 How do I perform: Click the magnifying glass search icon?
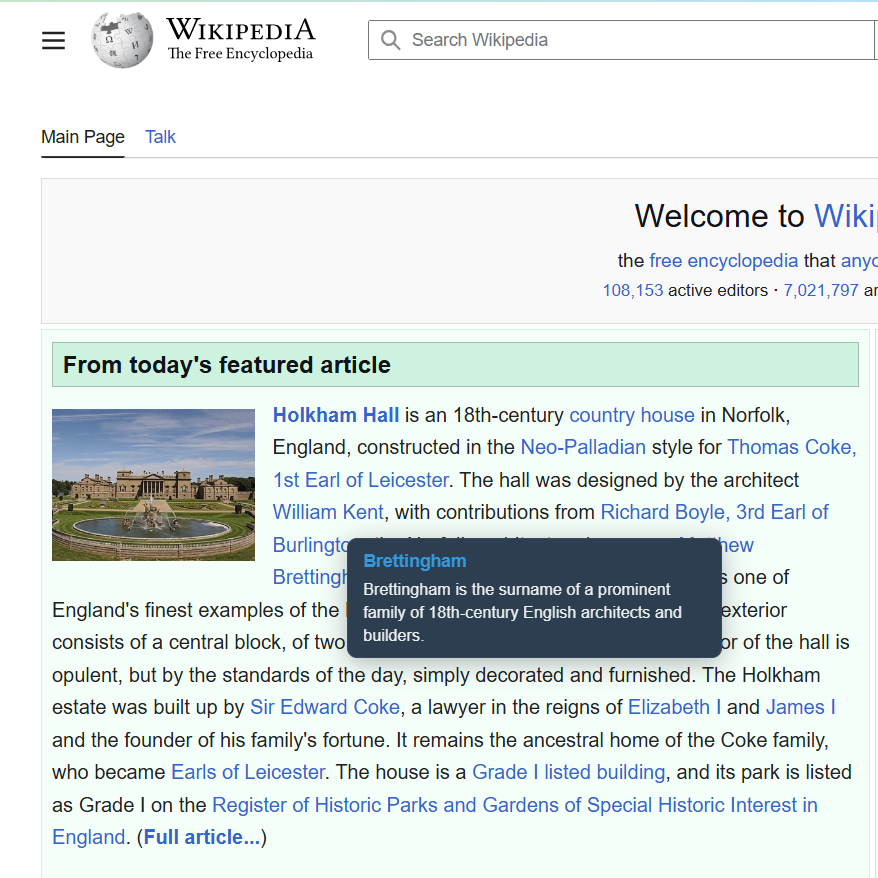[390, 40]
